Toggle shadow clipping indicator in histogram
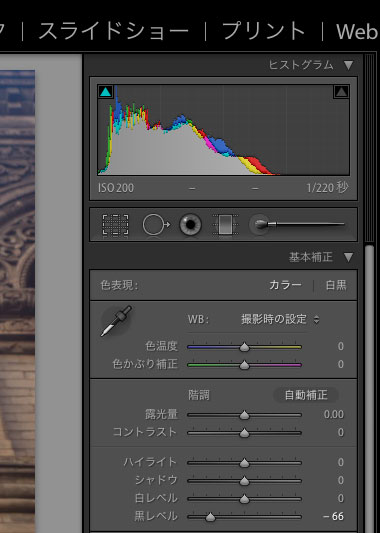380x533 pixels. [x=105, y=92]
